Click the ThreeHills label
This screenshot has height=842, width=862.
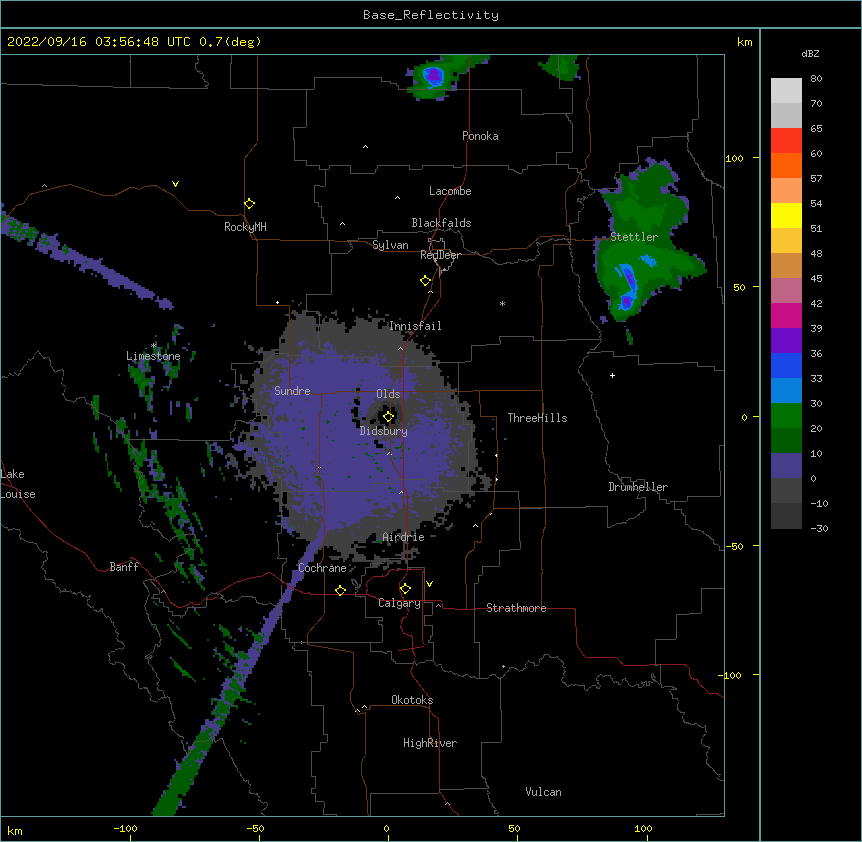coord(537,418)
